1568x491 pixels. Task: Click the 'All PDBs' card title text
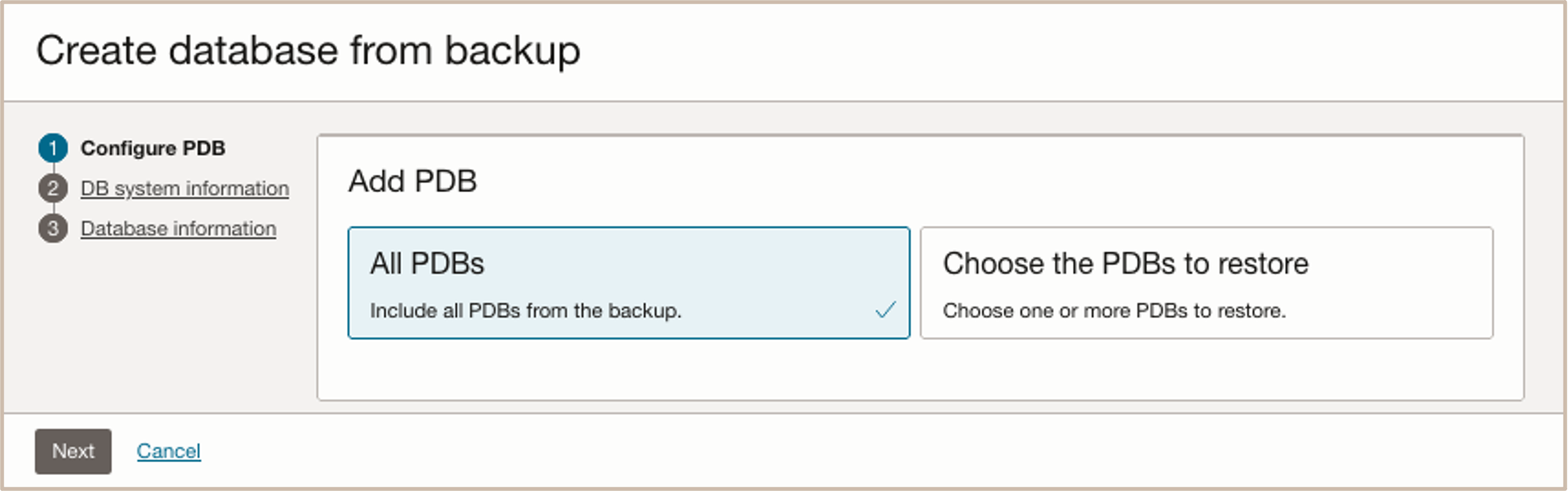click(x=427, y=264)
